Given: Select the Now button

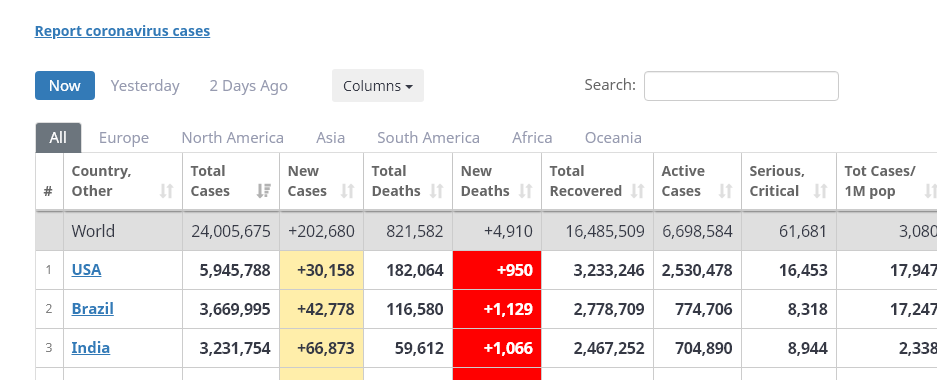Looking at the screenshot, I should 65,85.
